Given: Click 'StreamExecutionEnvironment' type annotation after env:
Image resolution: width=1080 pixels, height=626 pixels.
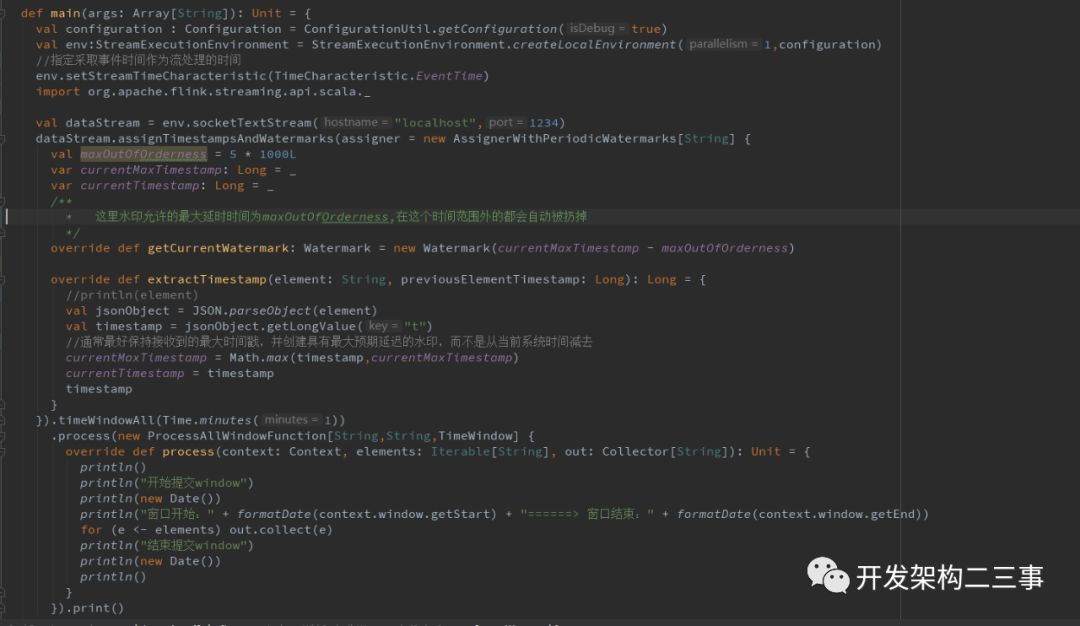Looking at the screenshot, I should 192,45.
